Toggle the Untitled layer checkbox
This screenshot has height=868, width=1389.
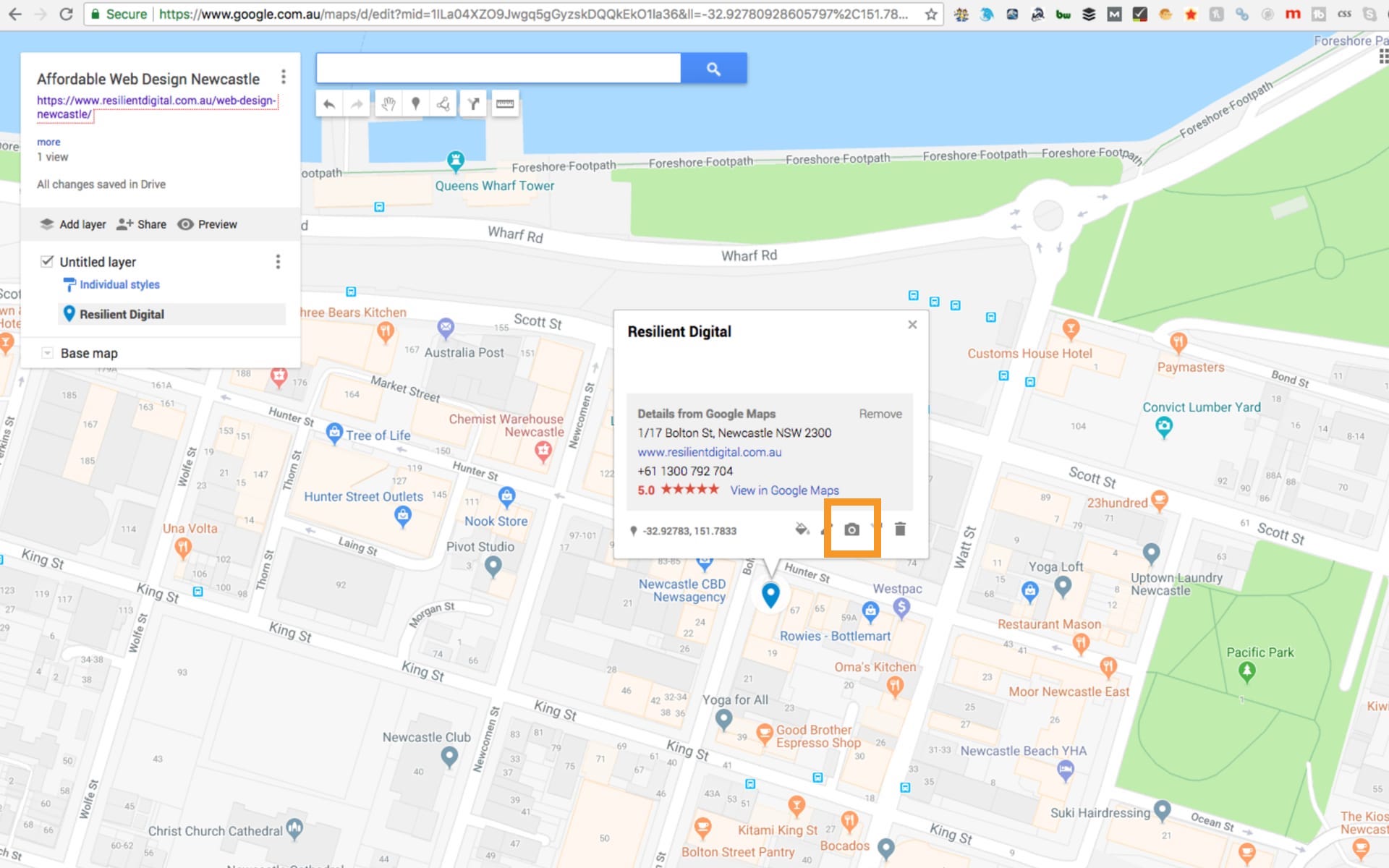47,261
